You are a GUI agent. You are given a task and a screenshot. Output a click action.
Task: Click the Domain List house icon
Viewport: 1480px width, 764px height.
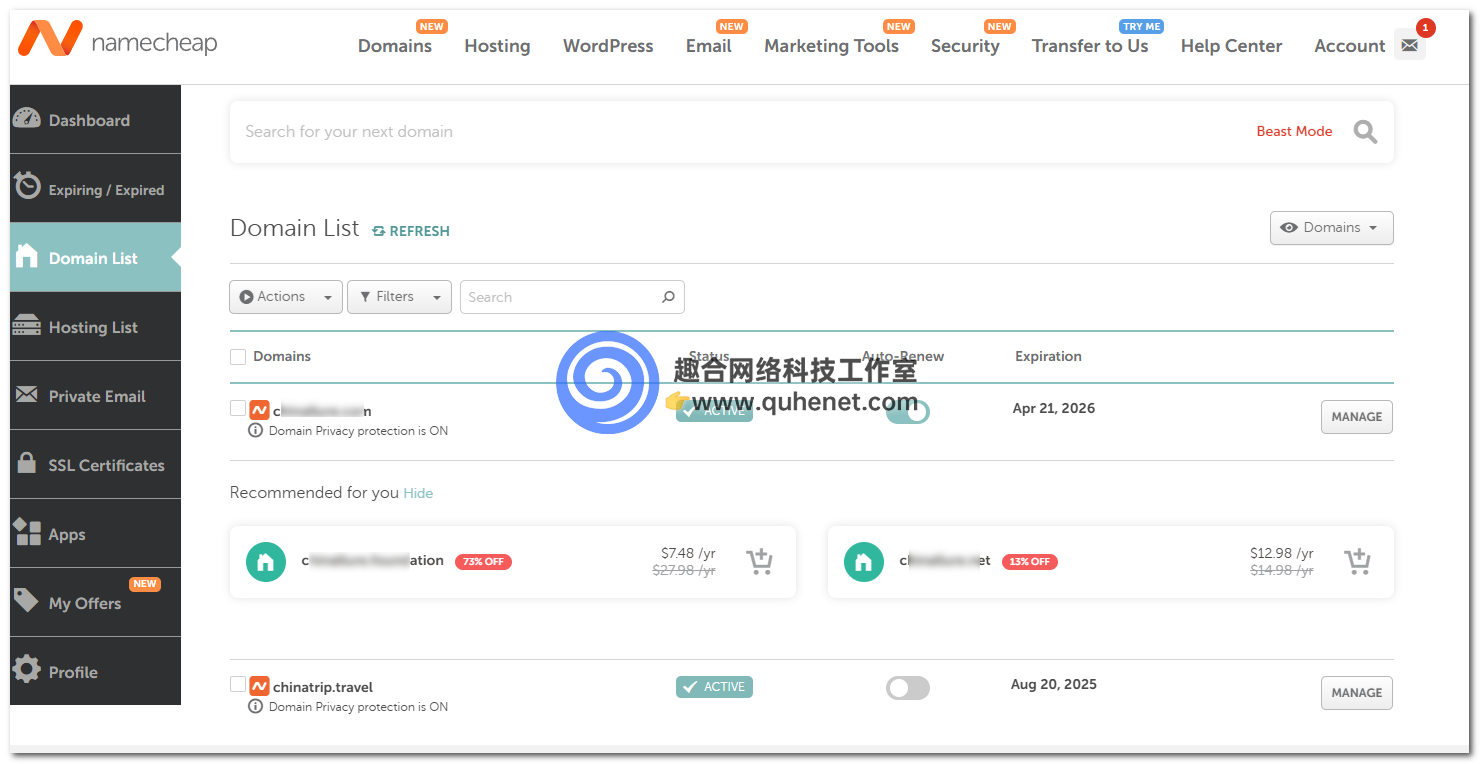coord(27,256)
